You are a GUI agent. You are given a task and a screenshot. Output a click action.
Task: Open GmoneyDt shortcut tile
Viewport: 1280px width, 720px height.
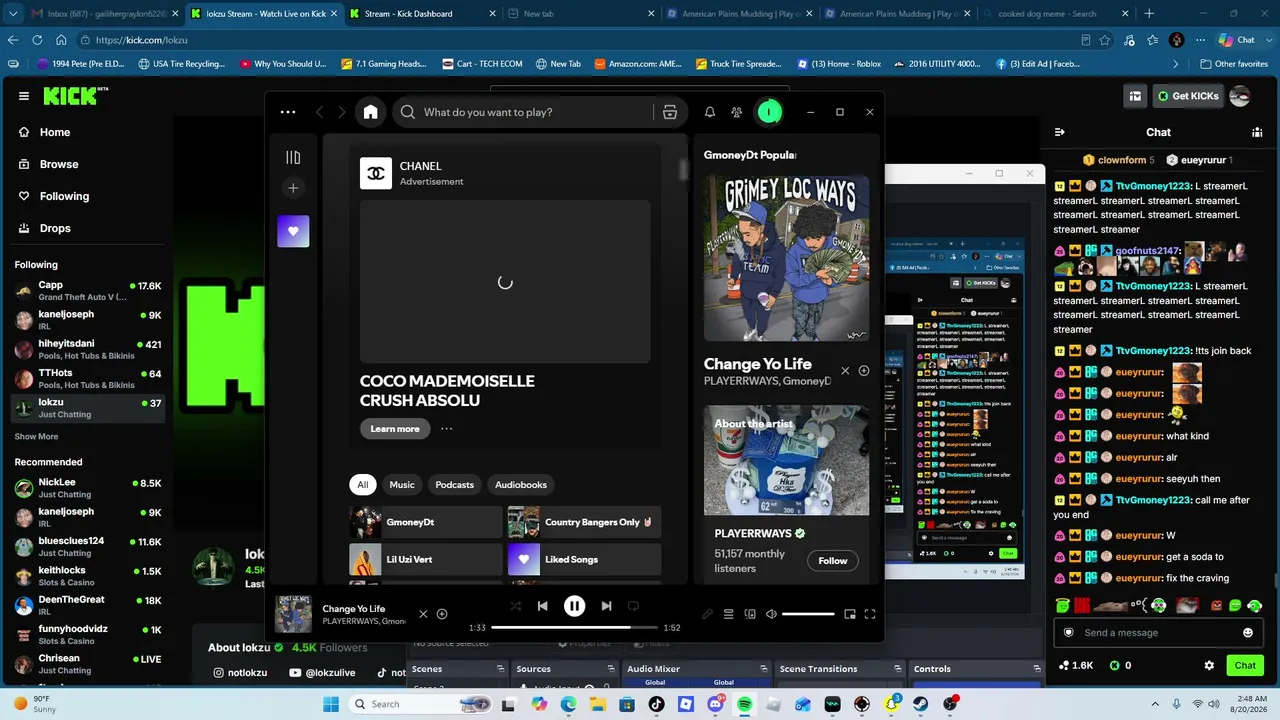[x=426, y=522]
